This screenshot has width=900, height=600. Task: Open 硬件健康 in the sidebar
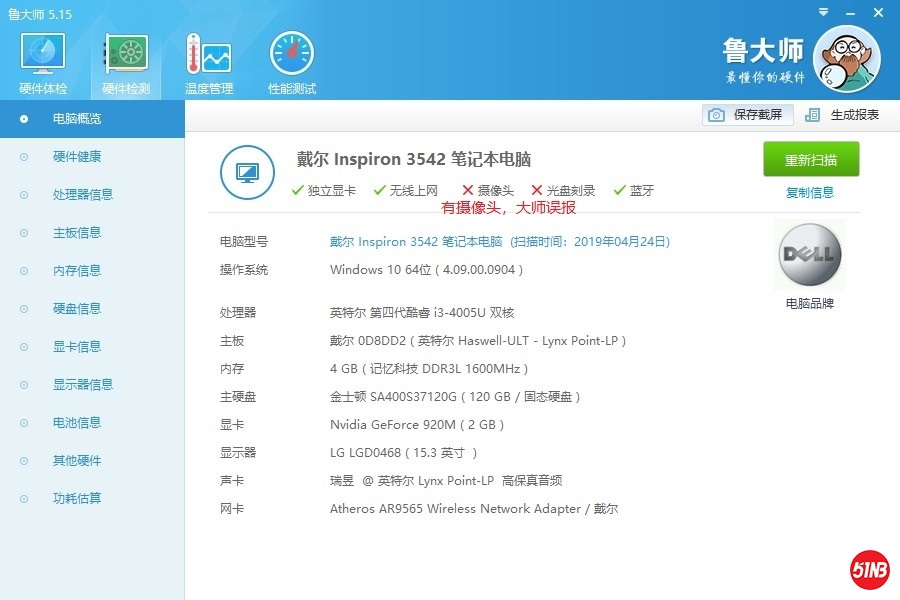pos(77,157)
